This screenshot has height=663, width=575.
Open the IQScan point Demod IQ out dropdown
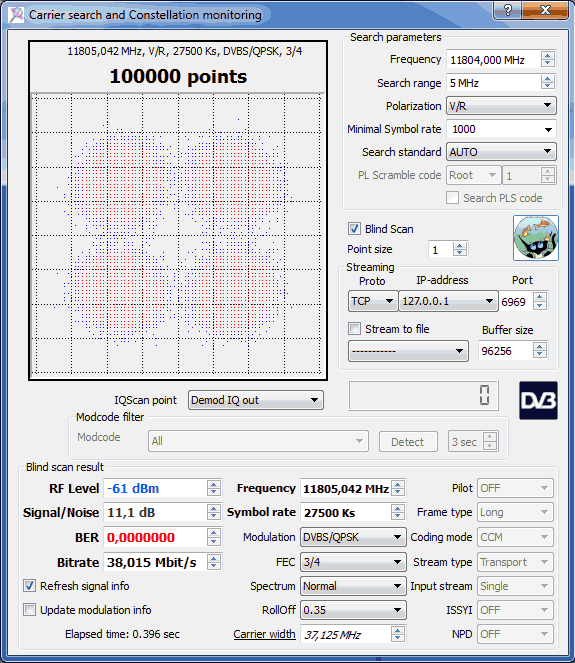click(x=255, y=400)
